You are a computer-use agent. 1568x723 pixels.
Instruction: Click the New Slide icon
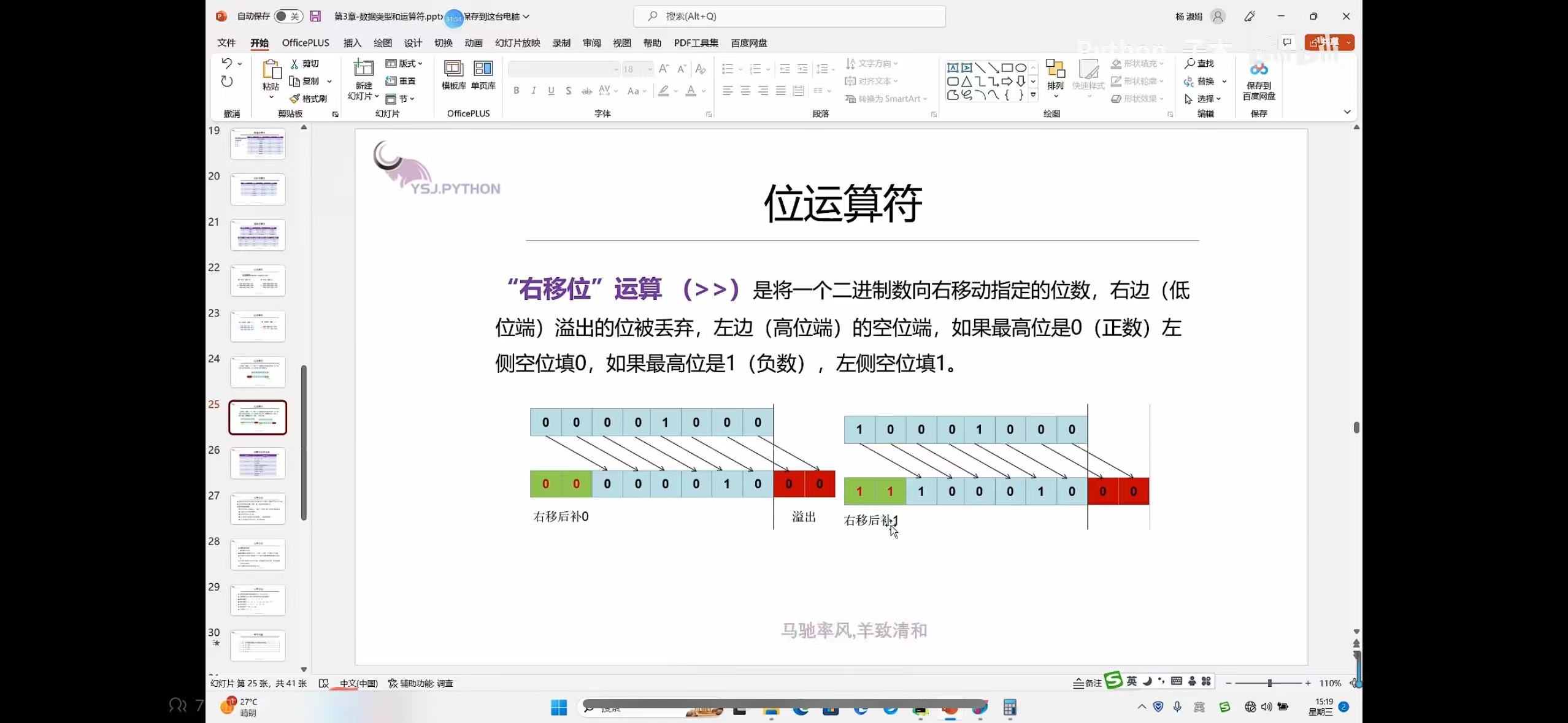tap(363, 68)
